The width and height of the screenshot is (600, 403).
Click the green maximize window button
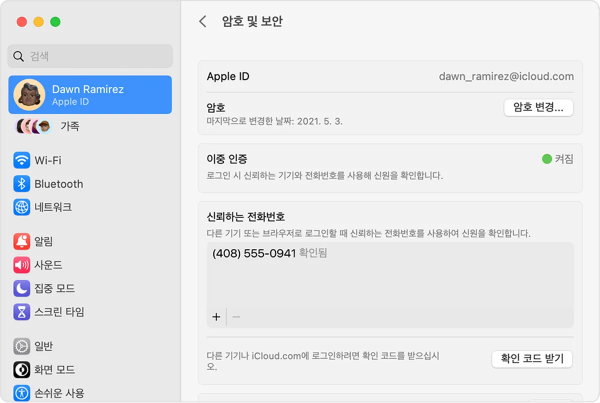[55, 22]
